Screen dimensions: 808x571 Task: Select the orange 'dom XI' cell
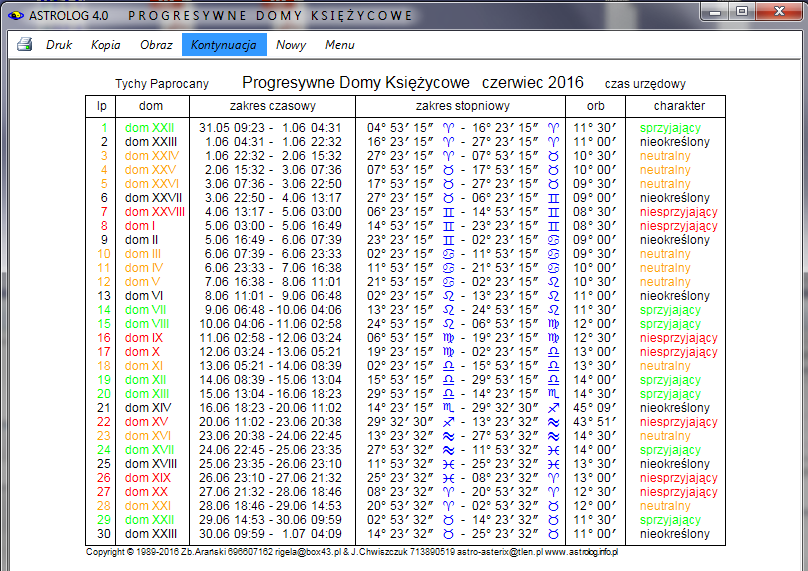[x=144, y=366]
